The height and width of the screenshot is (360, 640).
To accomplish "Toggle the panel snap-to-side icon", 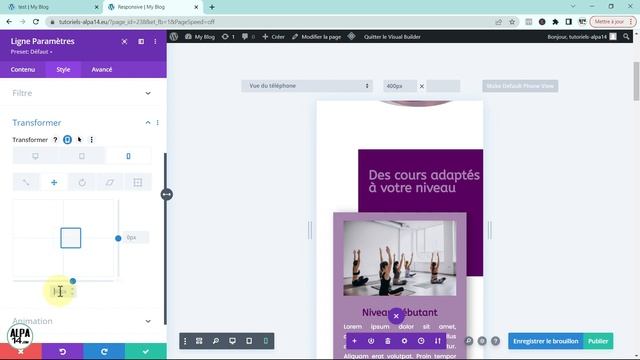I will [x=141, y=41].
